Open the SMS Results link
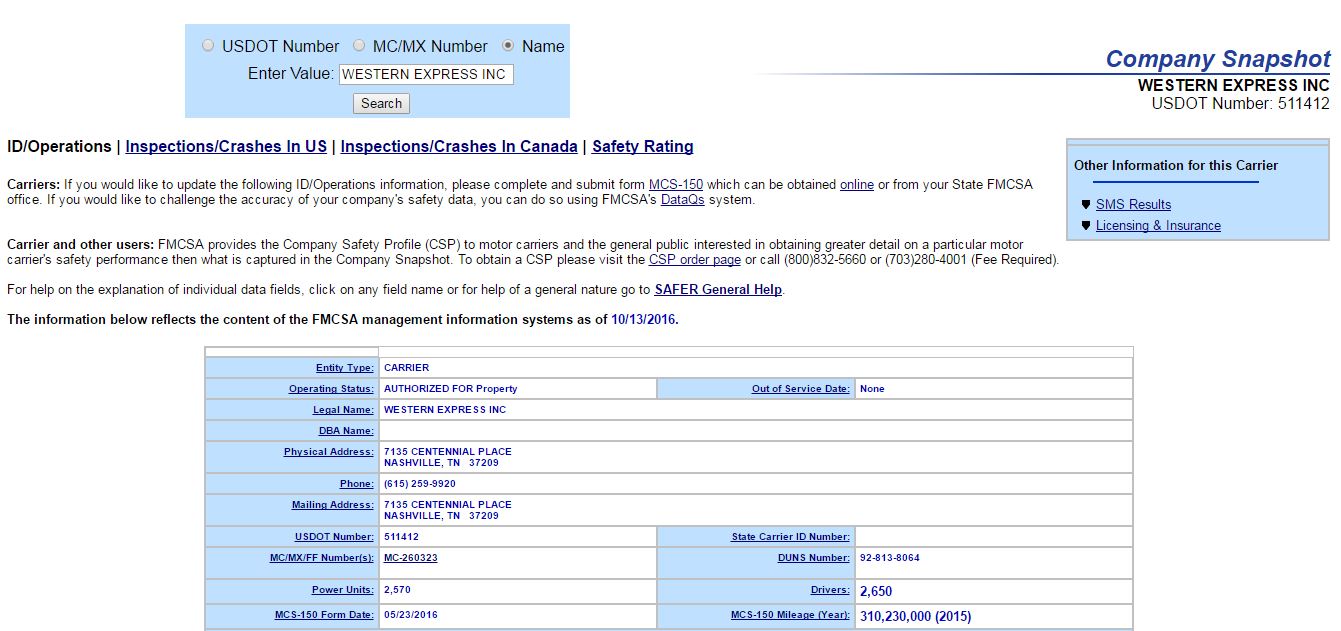This screenshot has height=631, width=1341. 1133,205
